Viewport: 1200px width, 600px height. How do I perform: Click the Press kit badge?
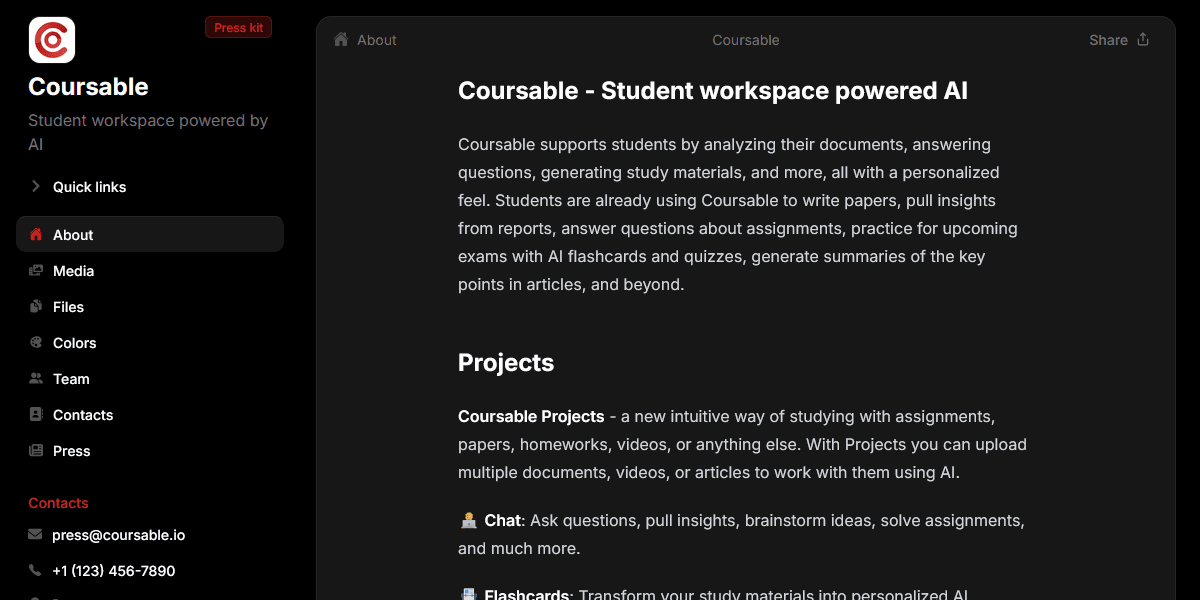(238, 28)
